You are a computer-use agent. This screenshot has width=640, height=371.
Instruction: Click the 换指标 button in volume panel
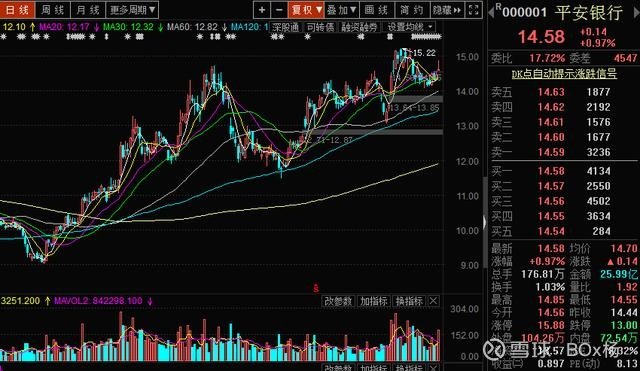pos(409,301)
